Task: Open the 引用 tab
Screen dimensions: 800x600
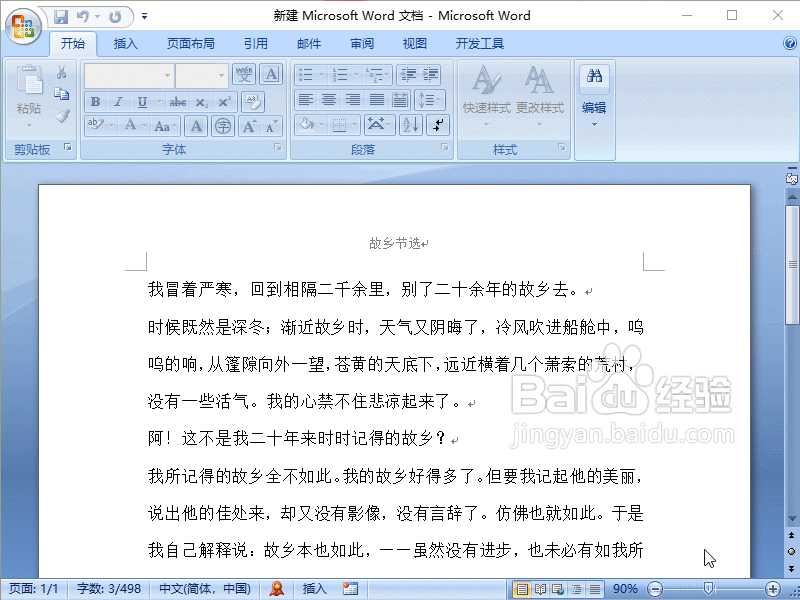Action: pyautogui.click(x=256, y=44)
